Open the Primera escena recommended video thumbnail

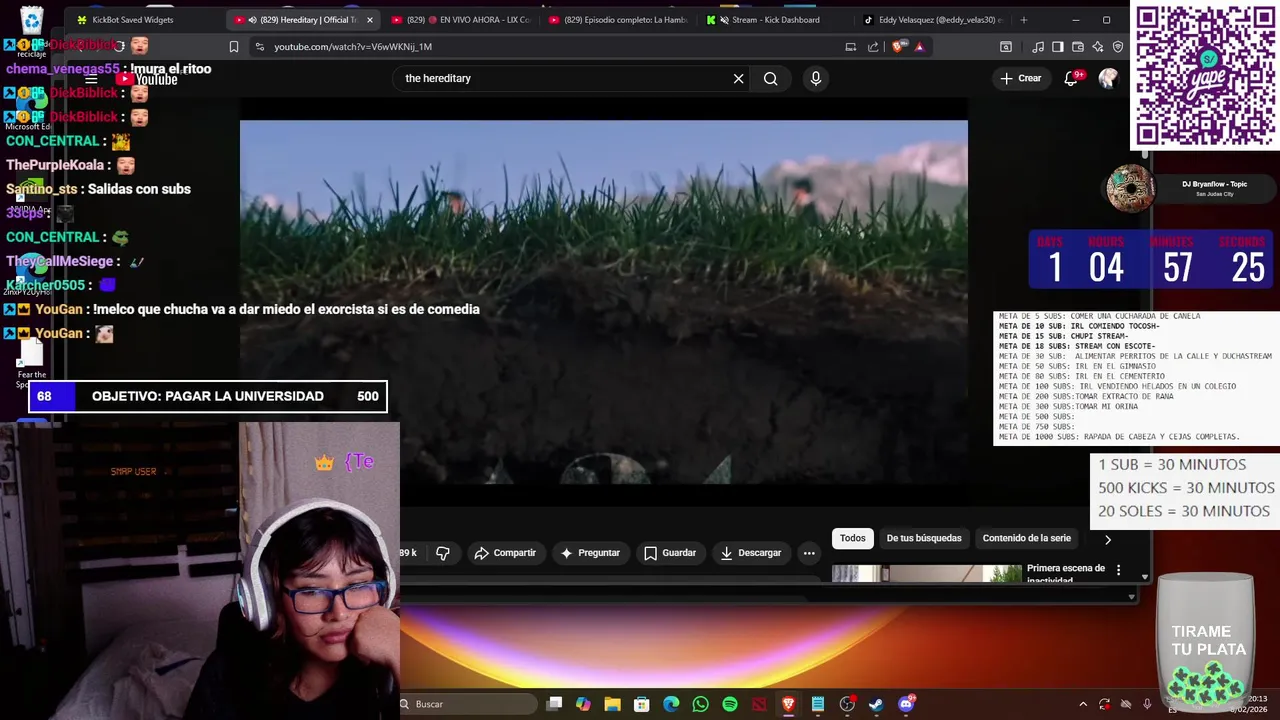tap(927, 573)
